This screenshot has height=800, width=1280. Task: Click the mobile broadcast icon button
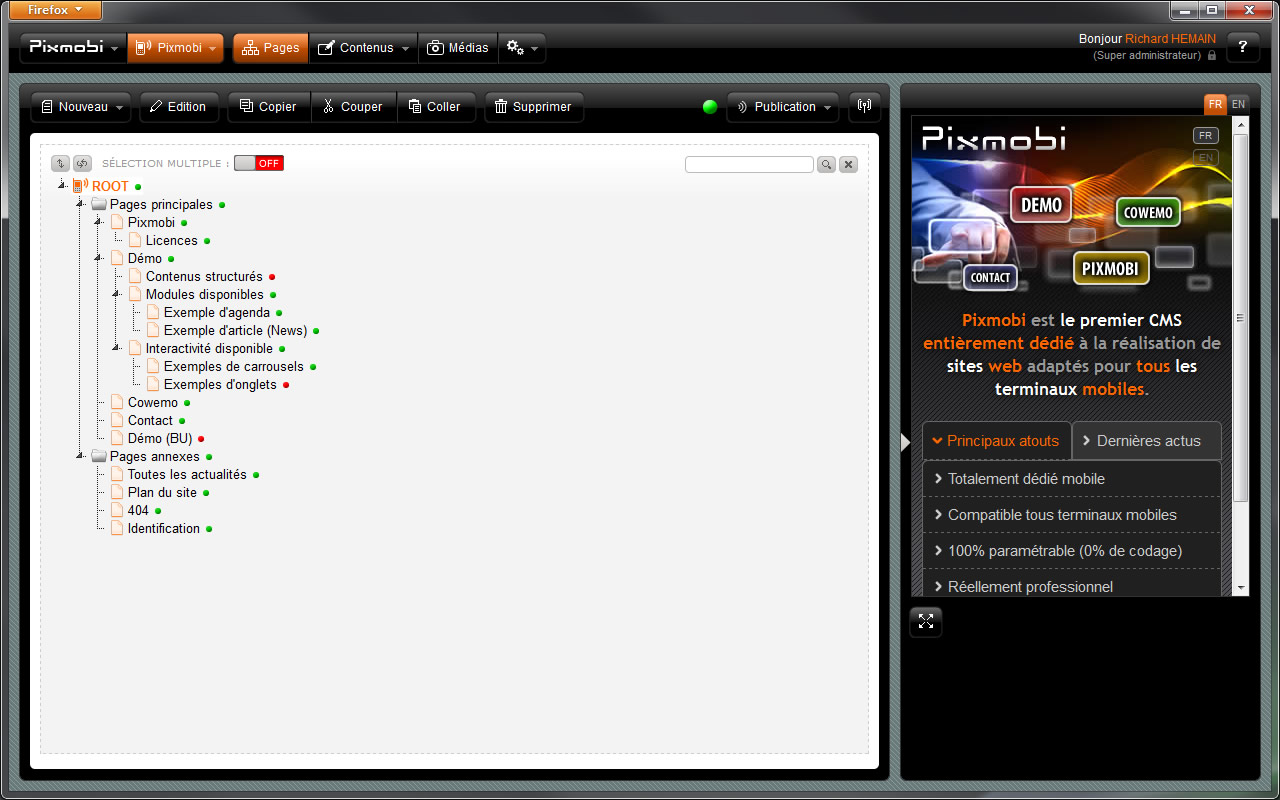click(x=865, y=107)
